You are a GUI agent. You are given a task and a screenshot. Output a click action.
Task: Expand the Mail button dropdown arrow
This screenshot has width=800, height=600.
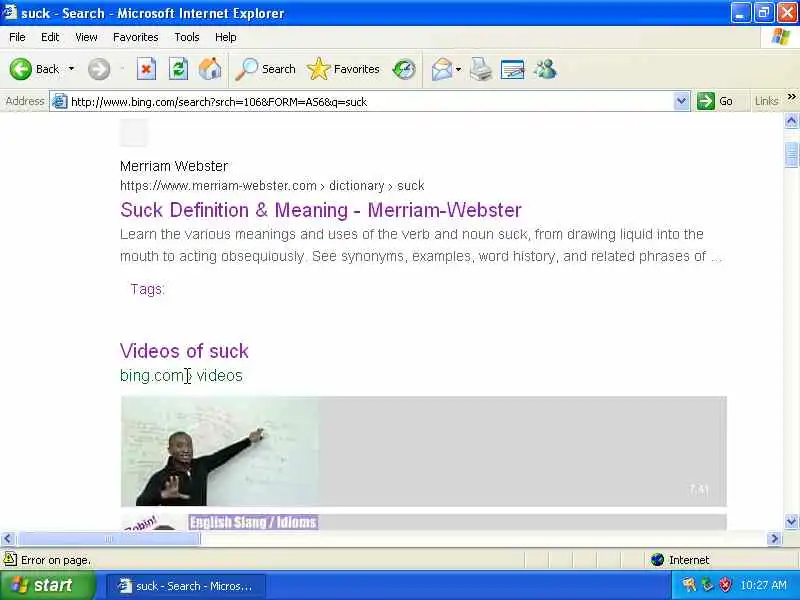[x=458, y=69]
